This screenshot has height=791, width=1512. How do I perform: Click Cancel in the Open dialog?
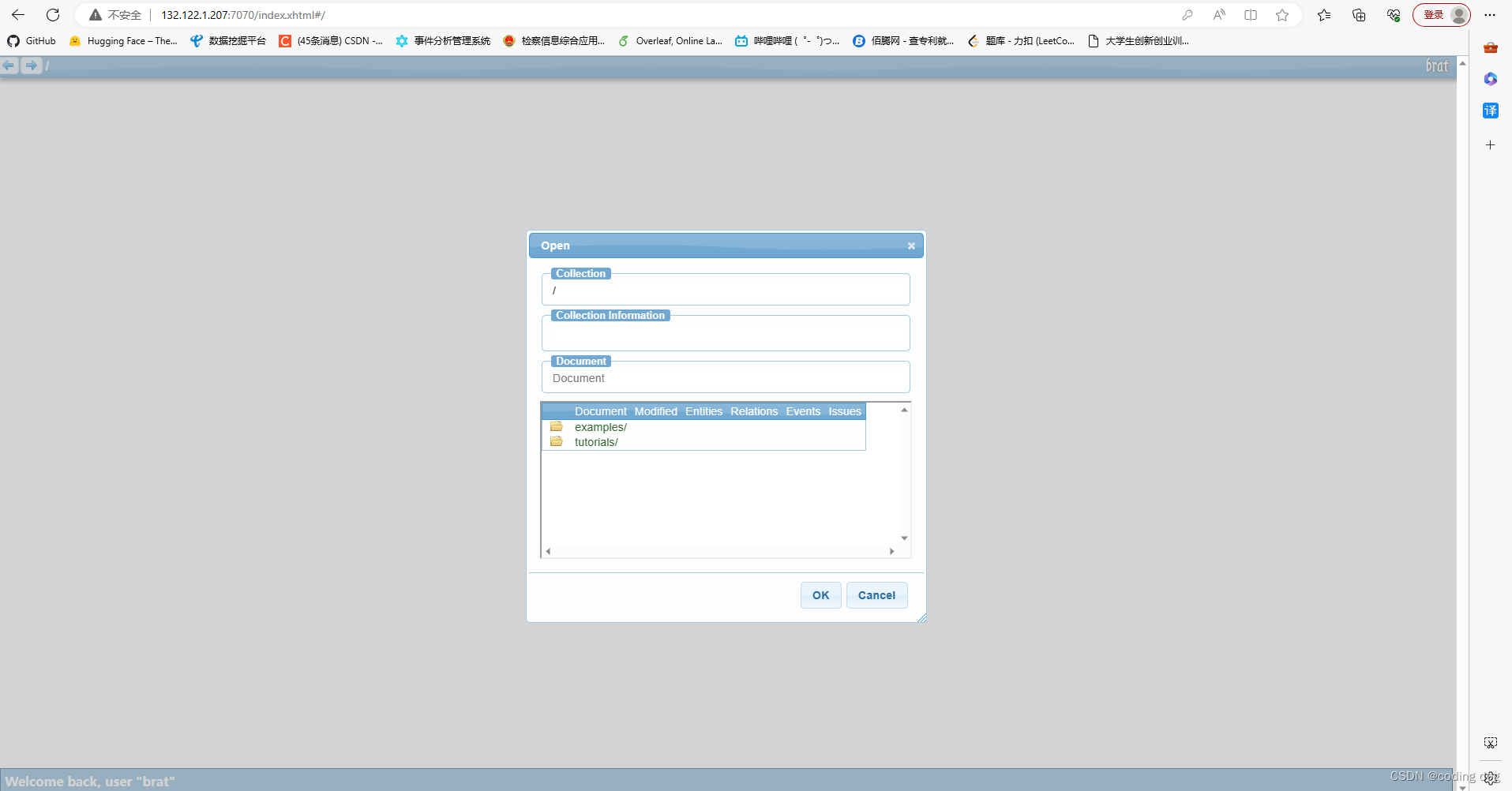point(876,594)
